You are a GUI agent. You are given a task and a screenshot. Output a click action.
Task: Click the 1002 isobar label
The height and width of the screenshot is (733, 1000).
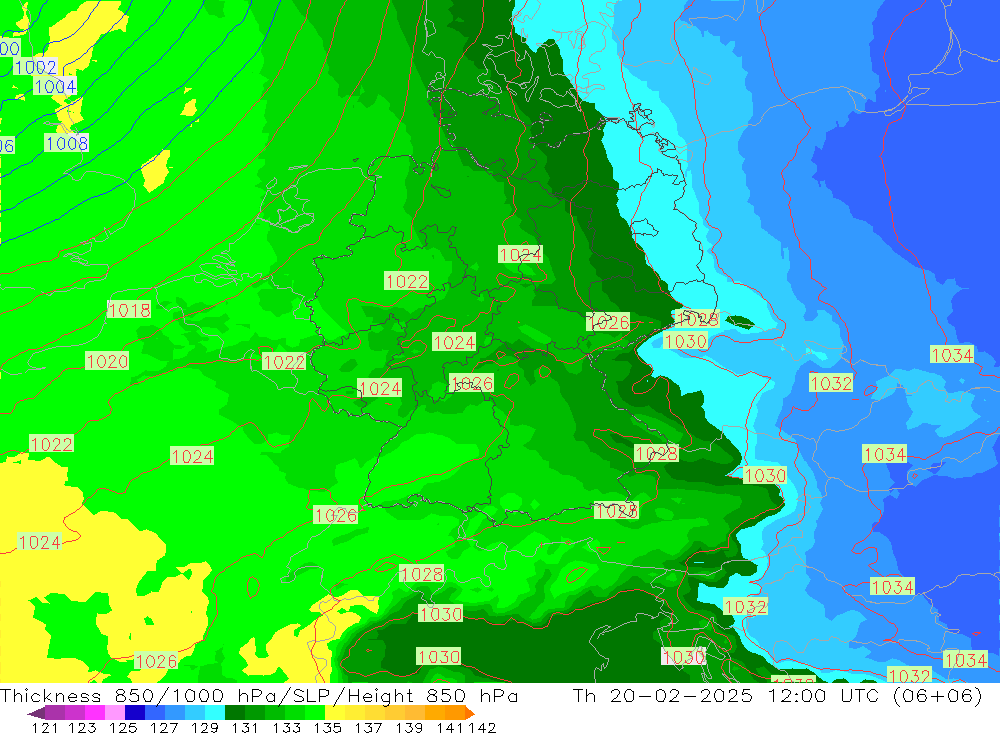(36, 67)
